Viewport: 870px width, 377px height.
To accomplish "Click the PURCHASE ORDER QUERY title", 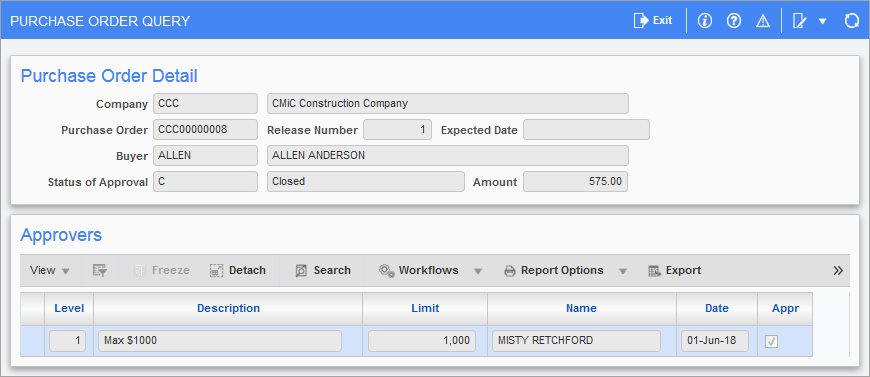I will tap(100, 21).
